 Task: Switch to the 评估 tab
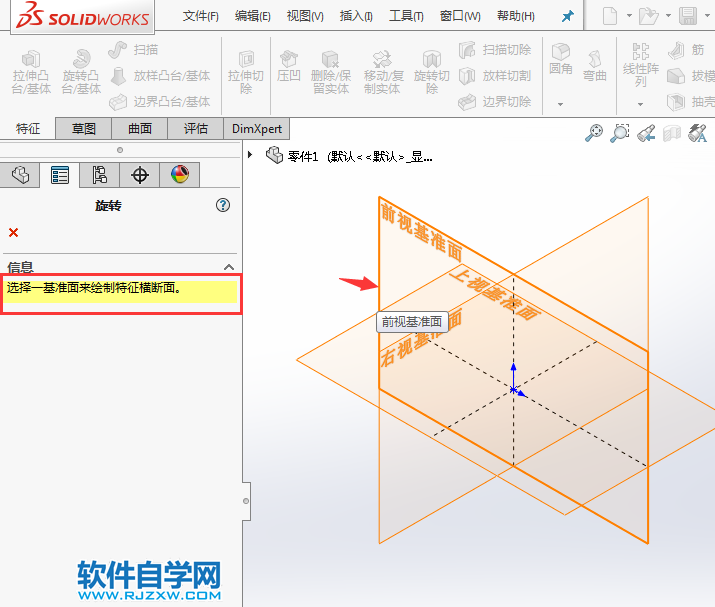click(196, 129)
